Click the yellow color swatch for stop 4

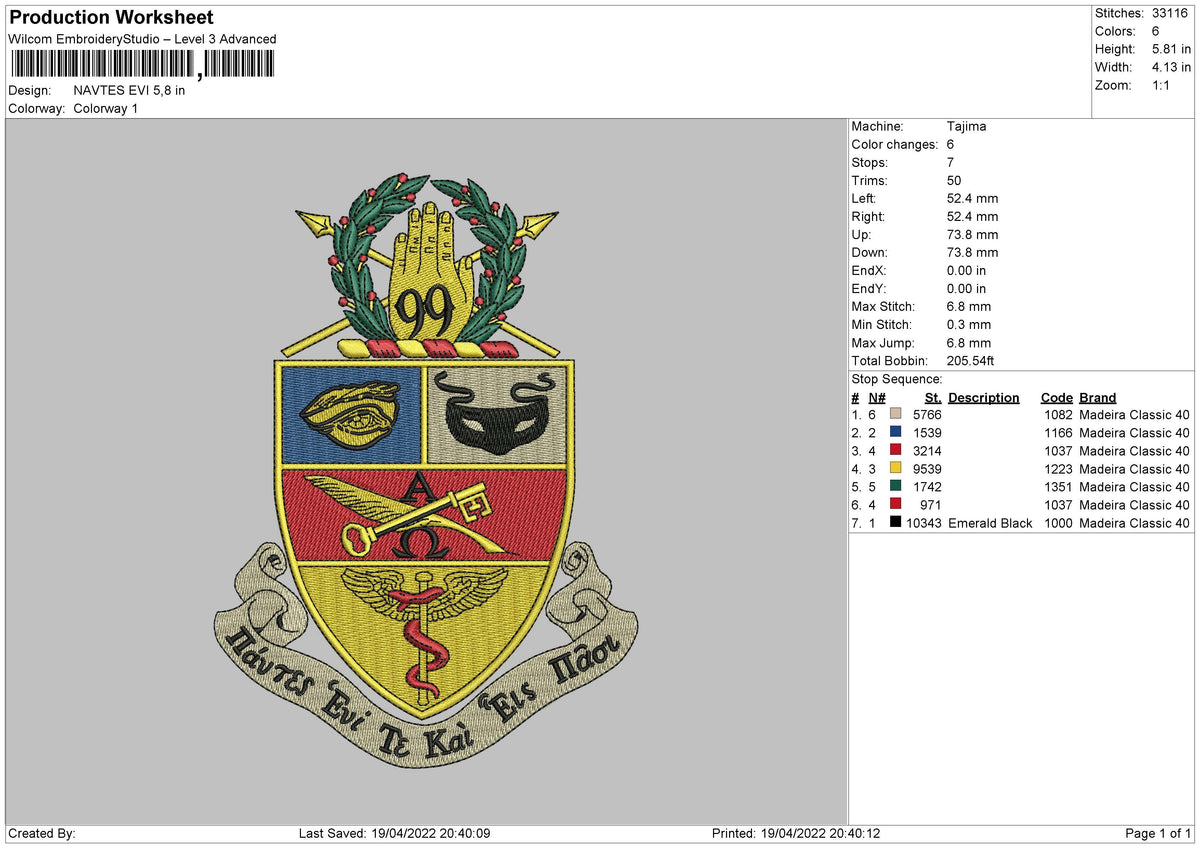pos(895,468)
